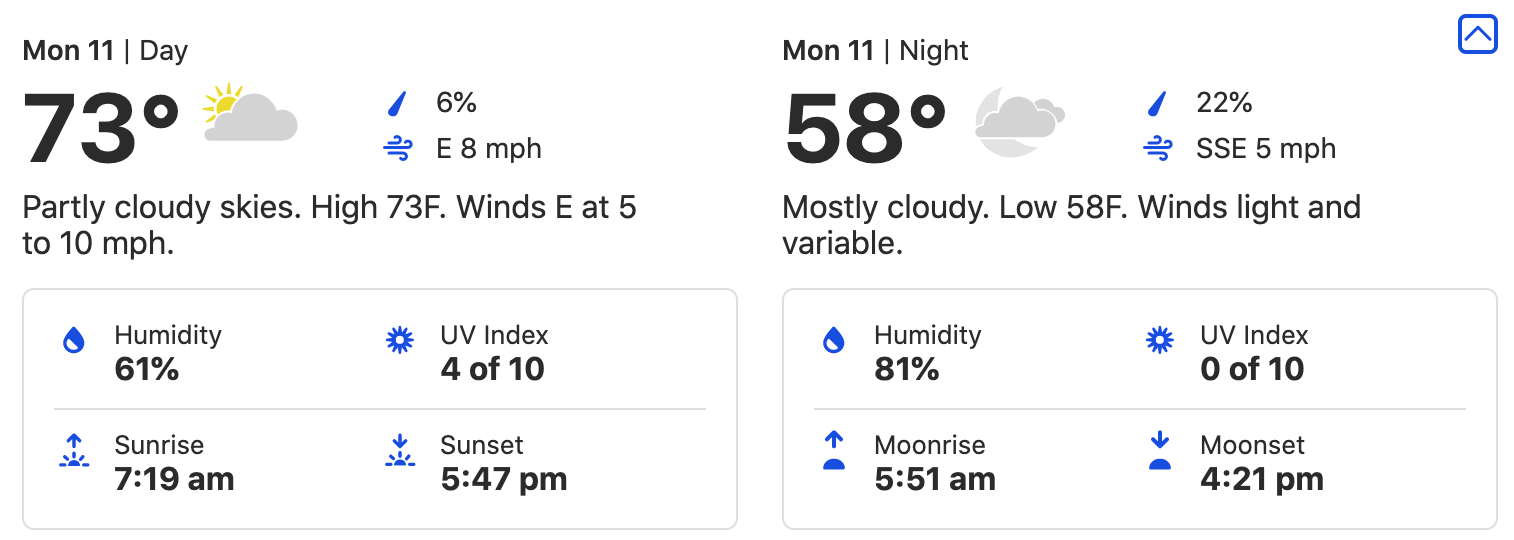1514x540 pixels.
Task: Click the Sunrise icon
Action: 74,451
